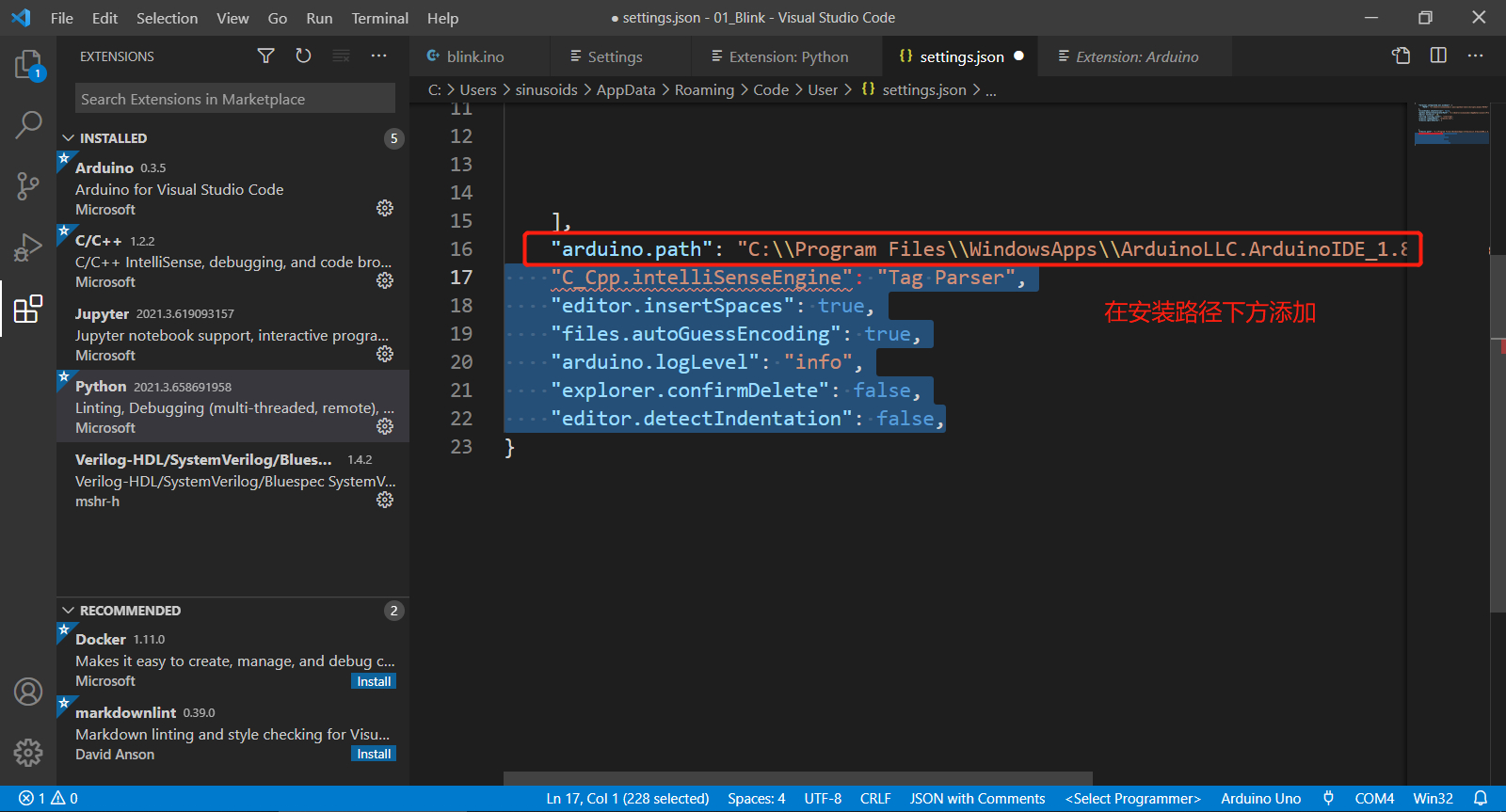The height and width of the screenshot is (812, 1506).
Task: Click the editor minimap
Action: pos(1451,124)
